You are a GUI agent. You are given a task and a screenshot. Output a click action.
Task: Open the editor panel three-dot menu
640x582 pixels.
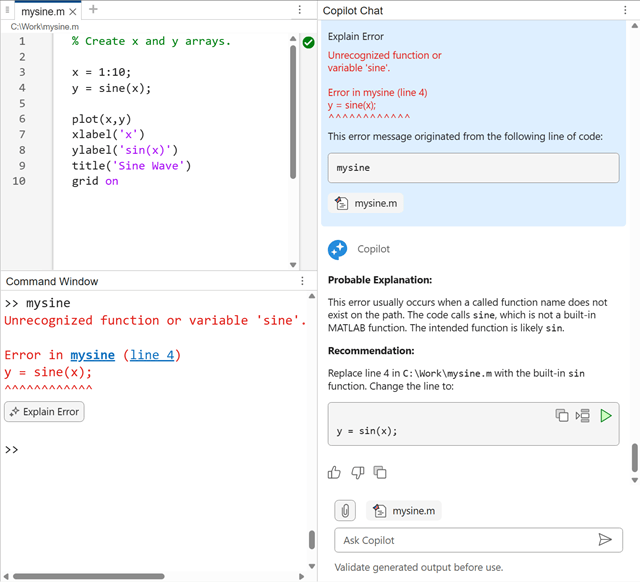click(300, 10)
